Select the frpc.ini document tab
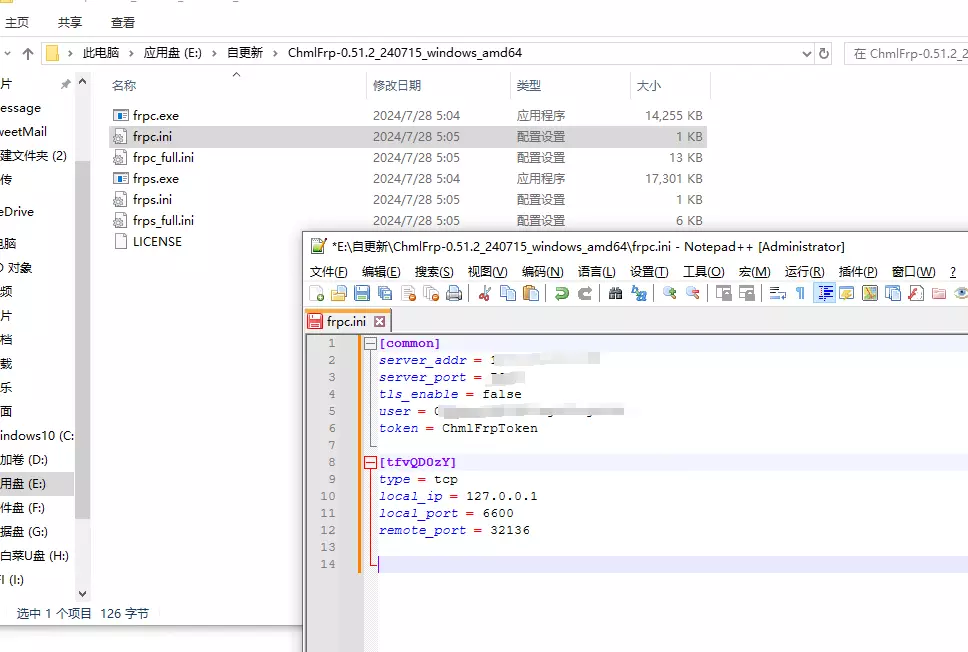 [x=346, y=321]
